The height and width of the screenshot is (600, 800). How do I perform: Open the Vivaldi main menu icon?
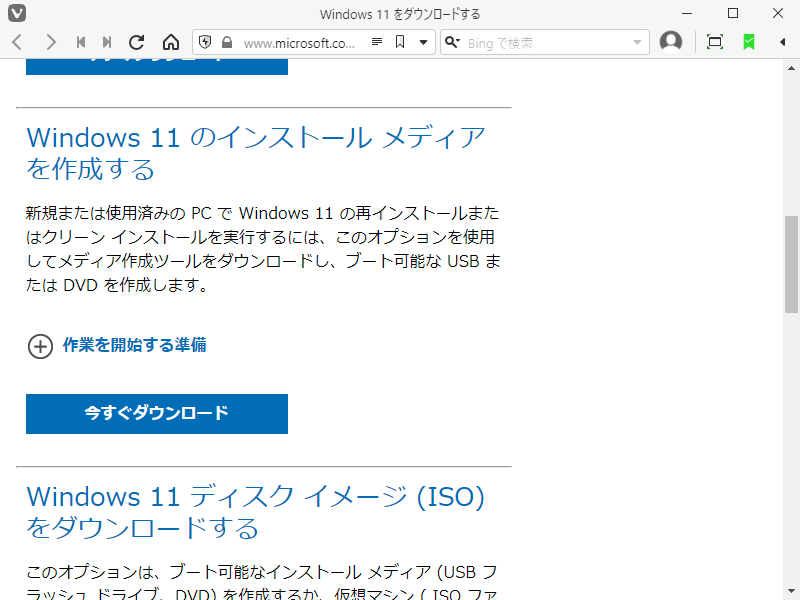[x=17, y=13]
